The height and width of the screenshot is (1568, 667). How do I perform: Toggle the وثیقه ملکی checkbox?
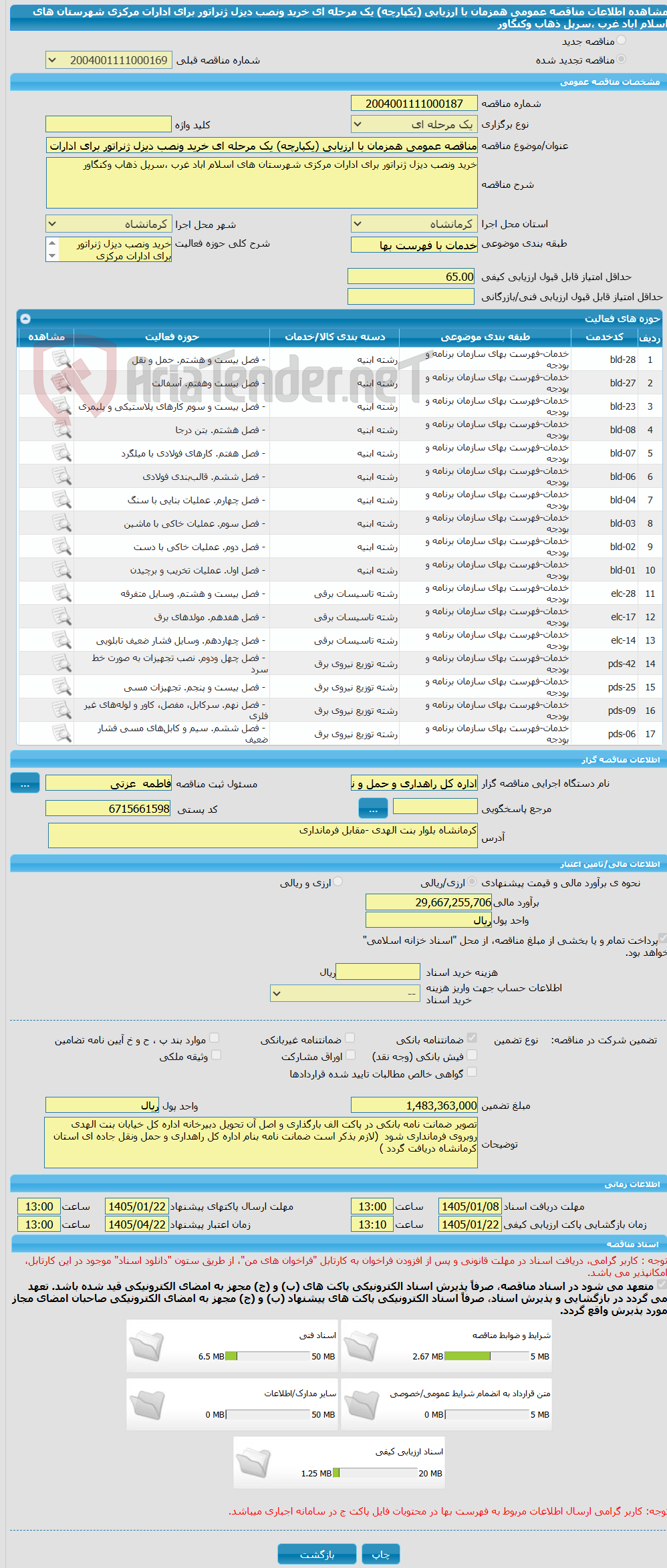[x=216, y=1055]
